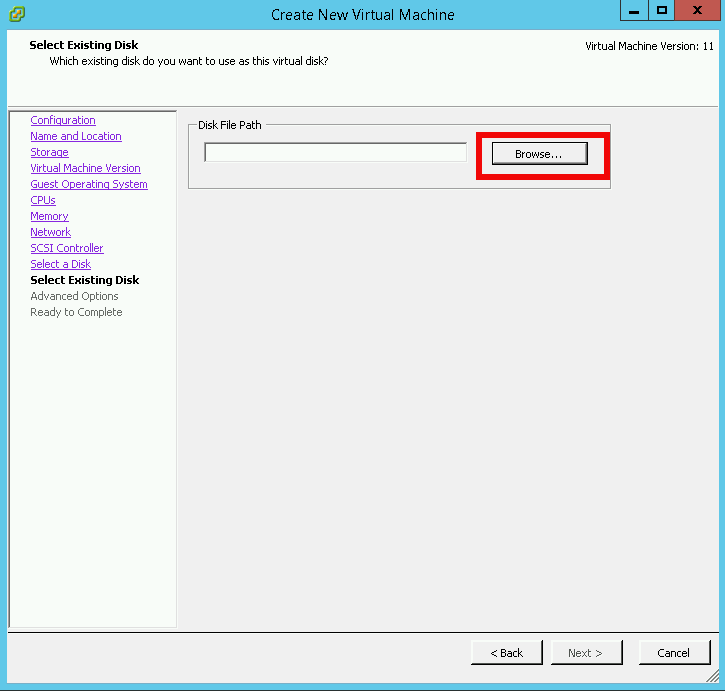Click the vSphere icon in the title bar
Viewport: 725px width, 691px height.
pos(17,14)
